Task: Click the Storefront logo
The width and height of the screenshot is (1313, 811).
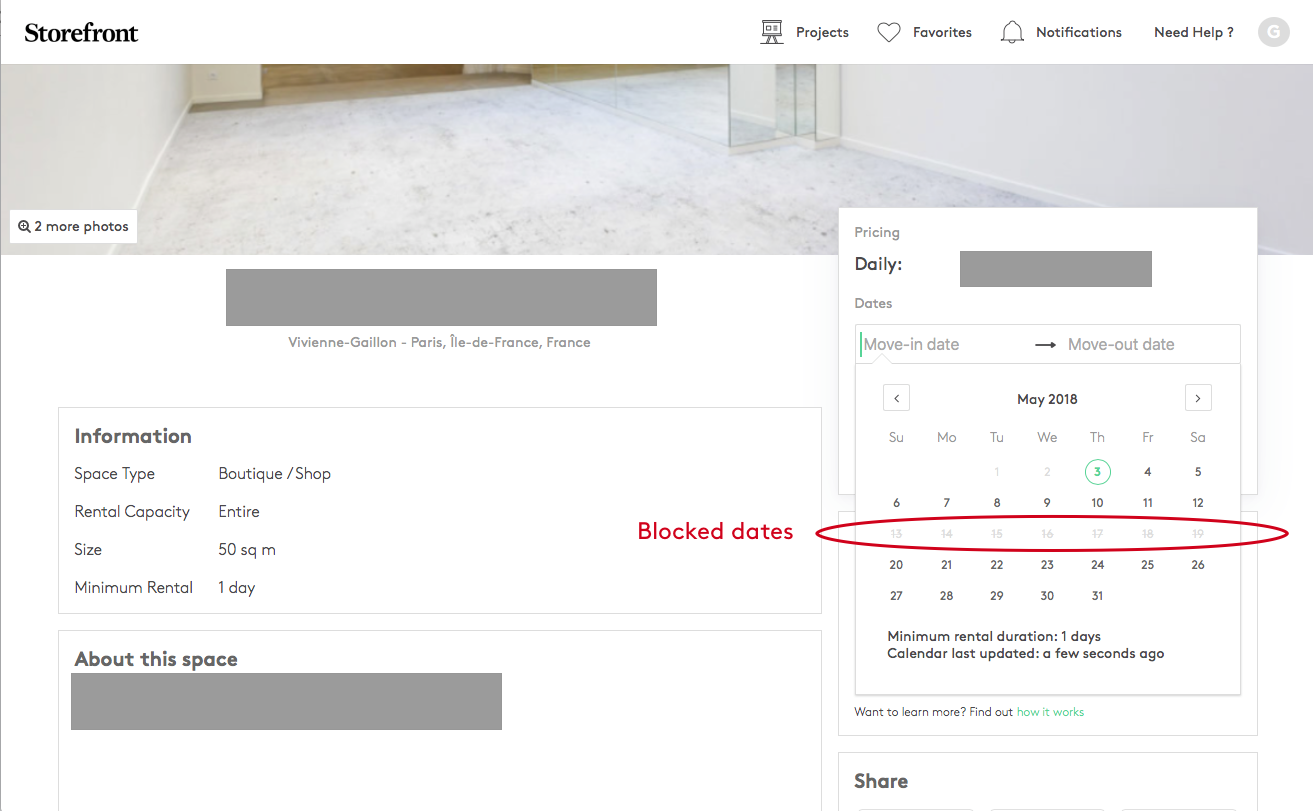Action: click(81, 32)
